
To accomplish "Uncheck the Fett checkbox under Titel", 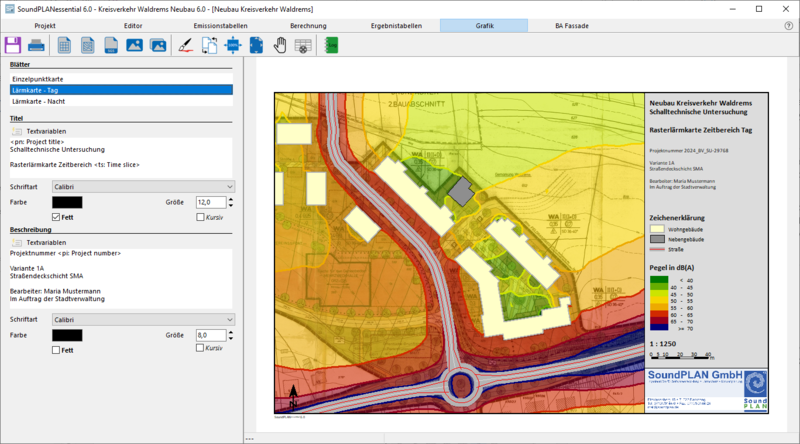I will 56,217.
